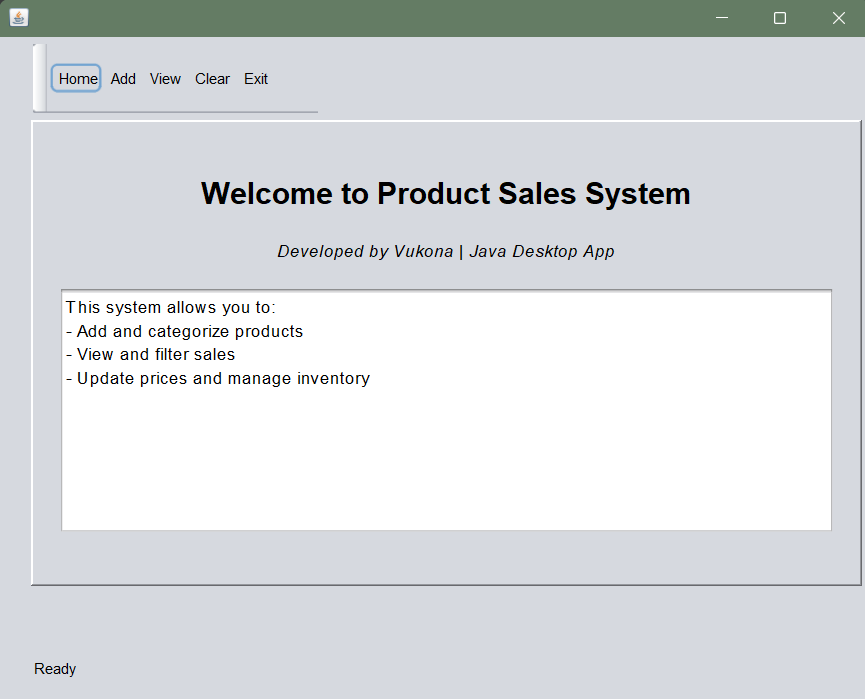Minimize the application window
This screenshot has height=699, width=865.
coord(722,18)
